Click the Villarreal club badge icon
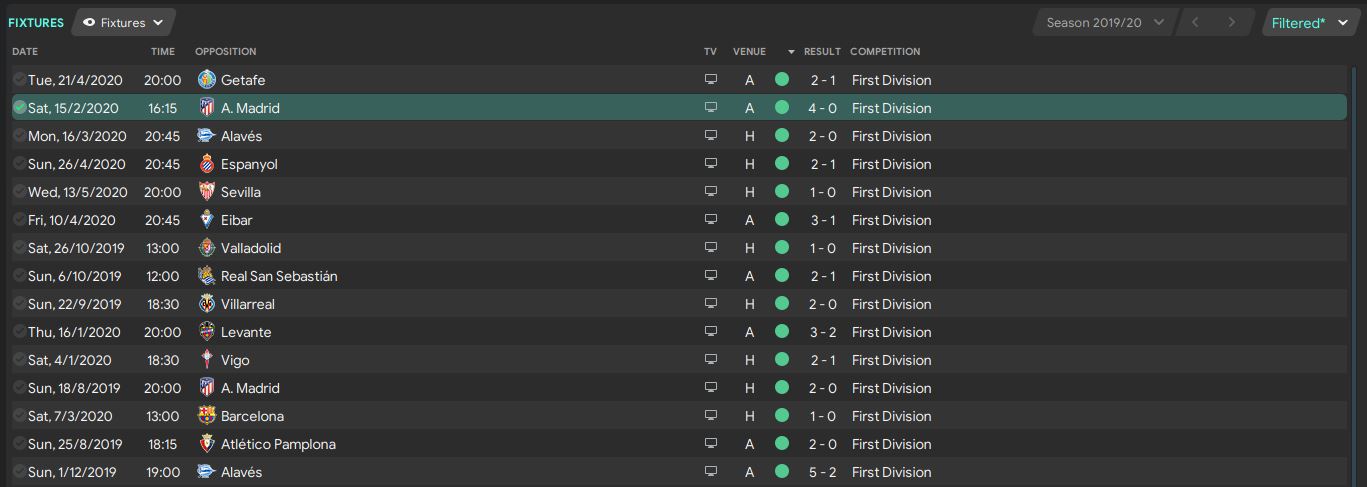The width and height of the screenshot is (1367, 487). tap(207, 304)
